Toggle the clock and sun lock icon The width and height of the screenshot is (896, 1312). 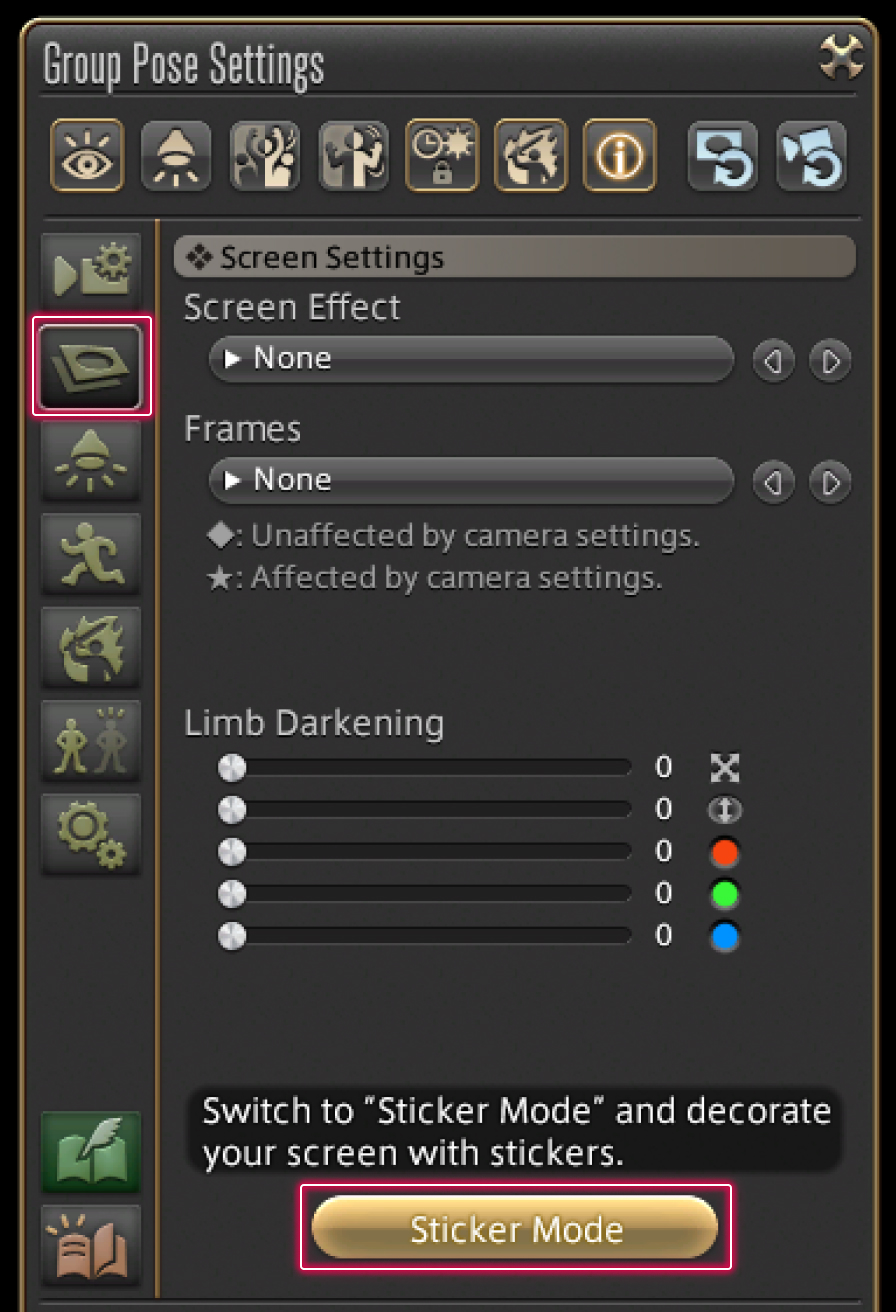click(441, 157)
